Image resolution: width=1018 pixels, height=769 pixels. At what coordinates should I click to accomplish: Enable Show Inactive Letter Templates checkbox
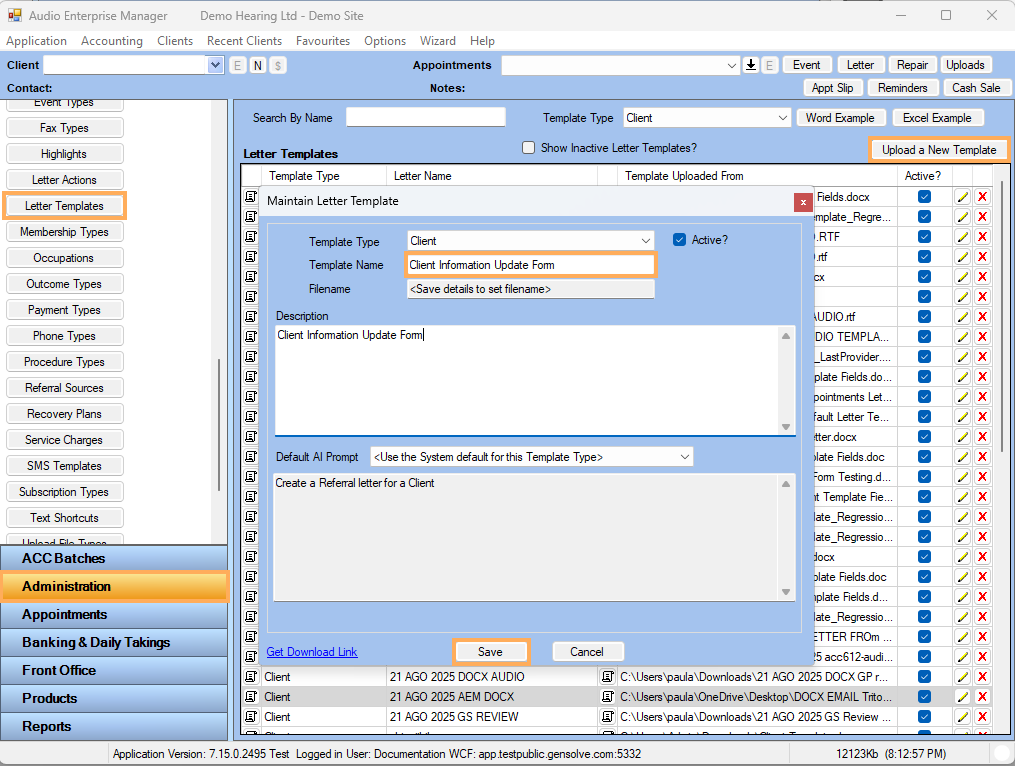(529, 148)
